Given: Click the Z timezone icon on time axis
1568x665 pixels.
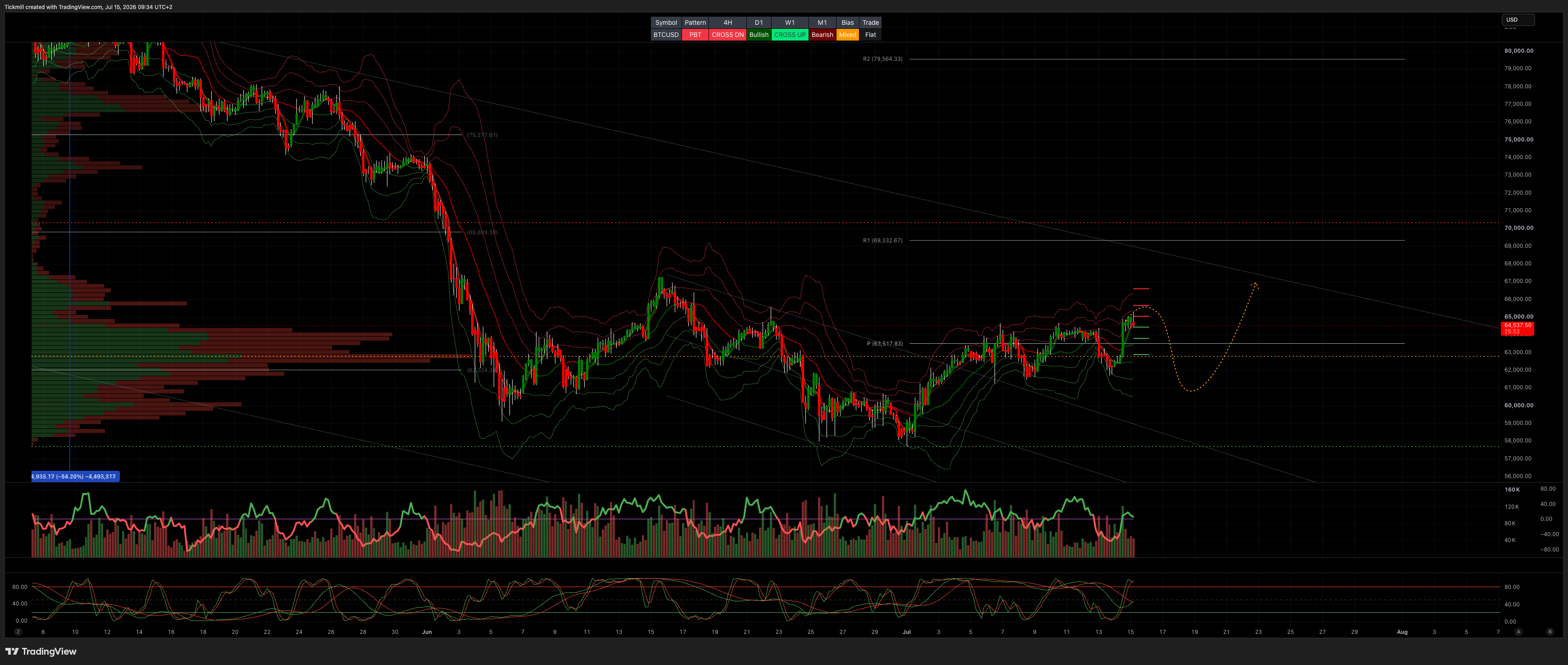Looking at the screenshot, I should point(18,632).
